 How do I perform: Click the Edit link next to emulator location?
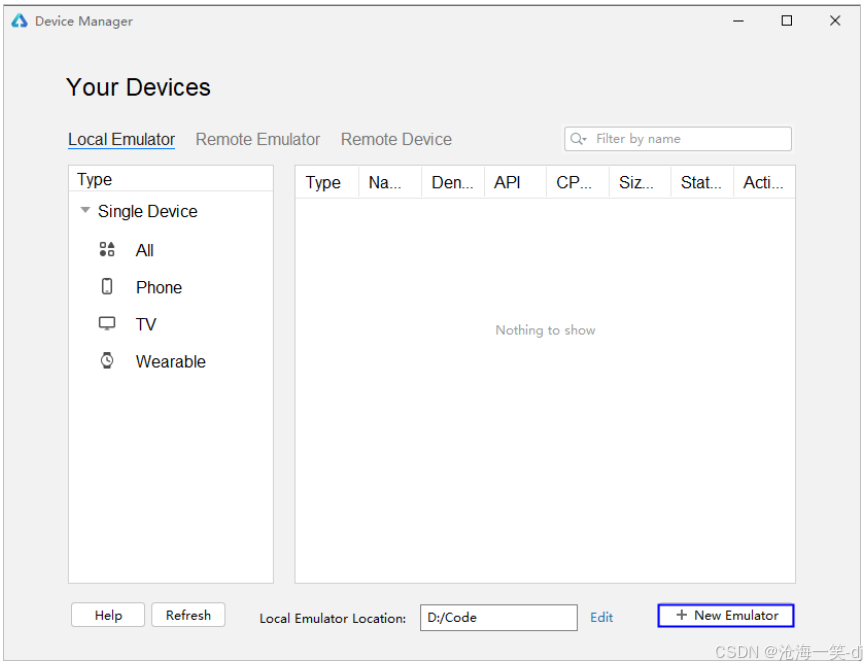pyautogui.click(x=601, y=617)
